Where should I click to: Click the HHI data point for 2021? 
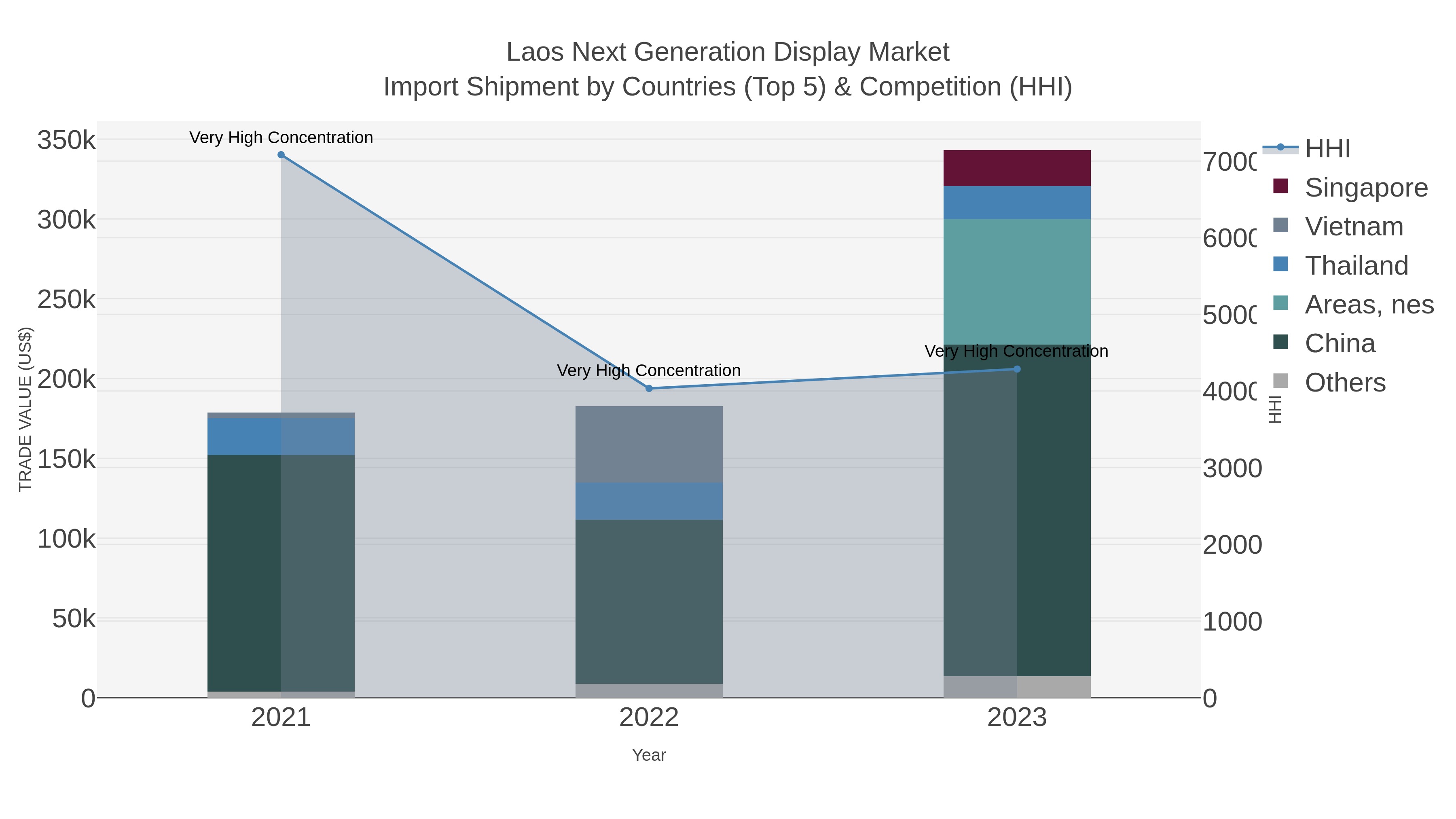point(281,155)
